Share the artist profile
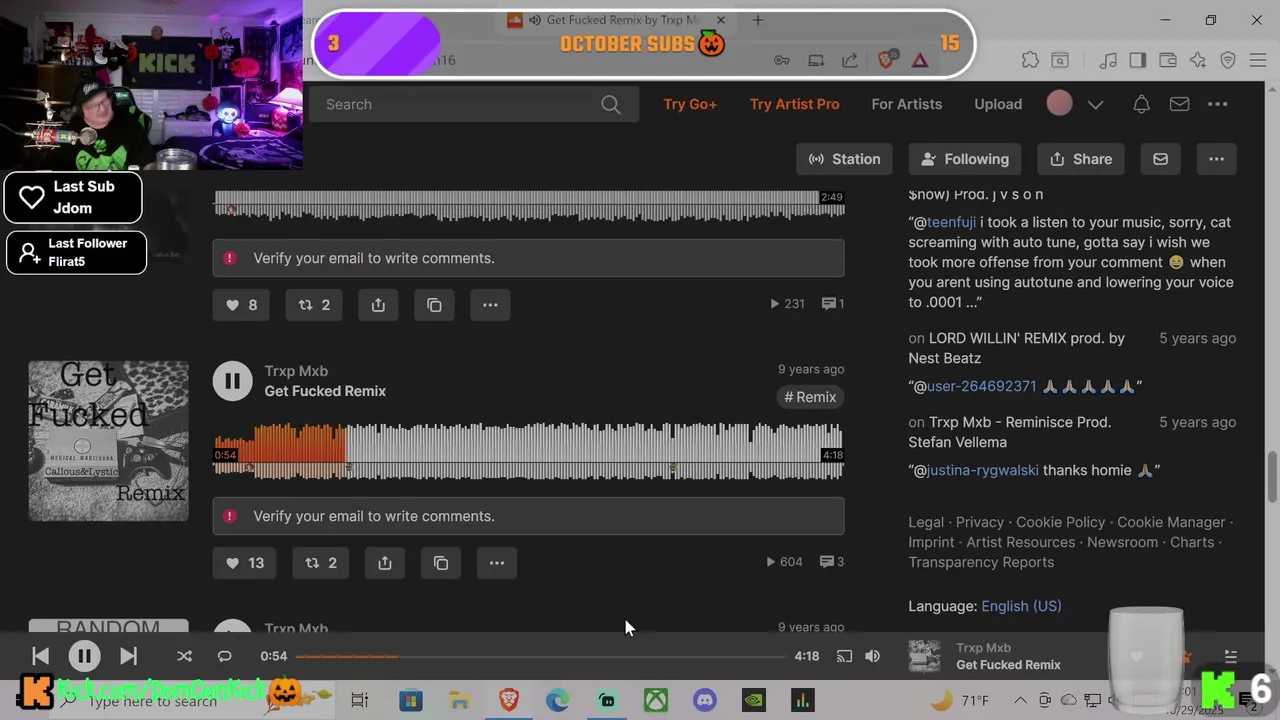This screenshot has width=1280, height=720. [x=1081, y=159]
